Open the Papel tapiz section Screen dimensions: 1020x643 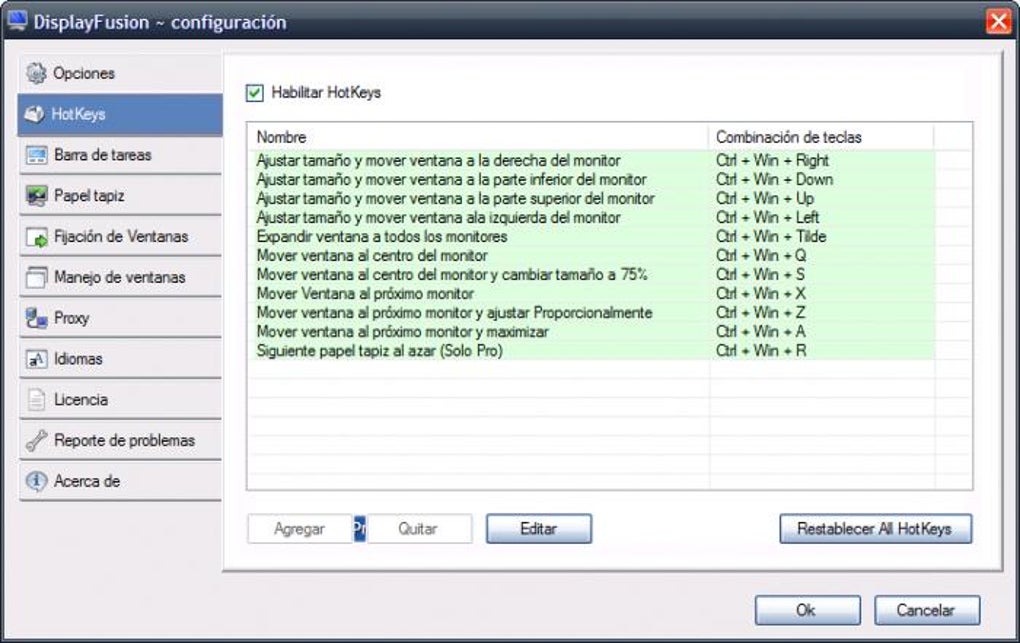point(89,195)
